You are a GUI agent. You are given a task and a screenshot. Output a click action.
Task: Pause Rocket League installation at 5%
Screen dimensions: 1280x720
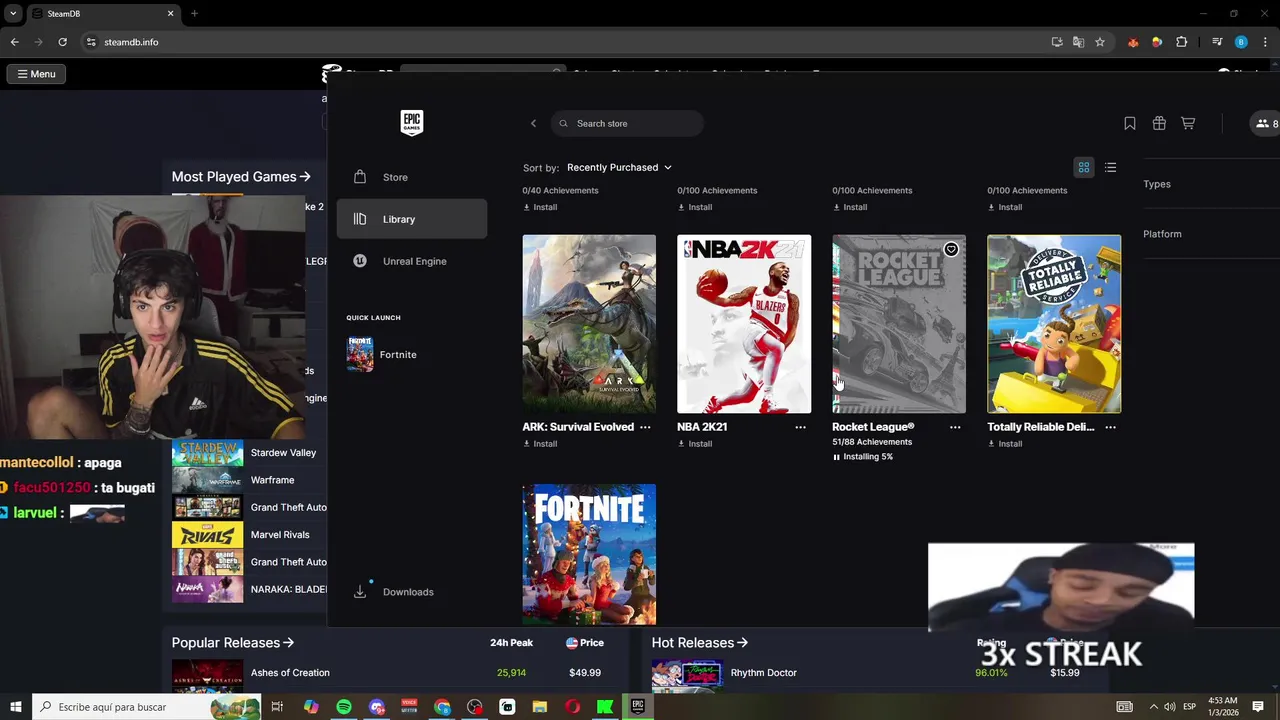(x=837, y=457)
